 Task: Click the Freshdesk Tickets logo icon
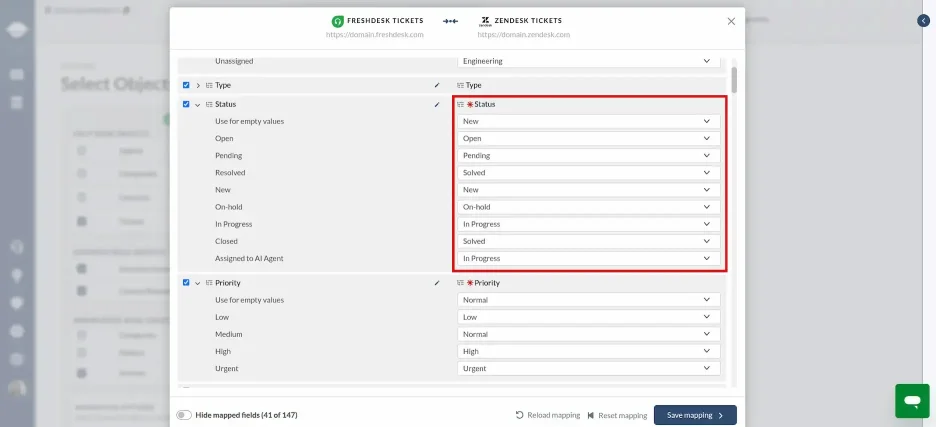(x=337, y=21)
